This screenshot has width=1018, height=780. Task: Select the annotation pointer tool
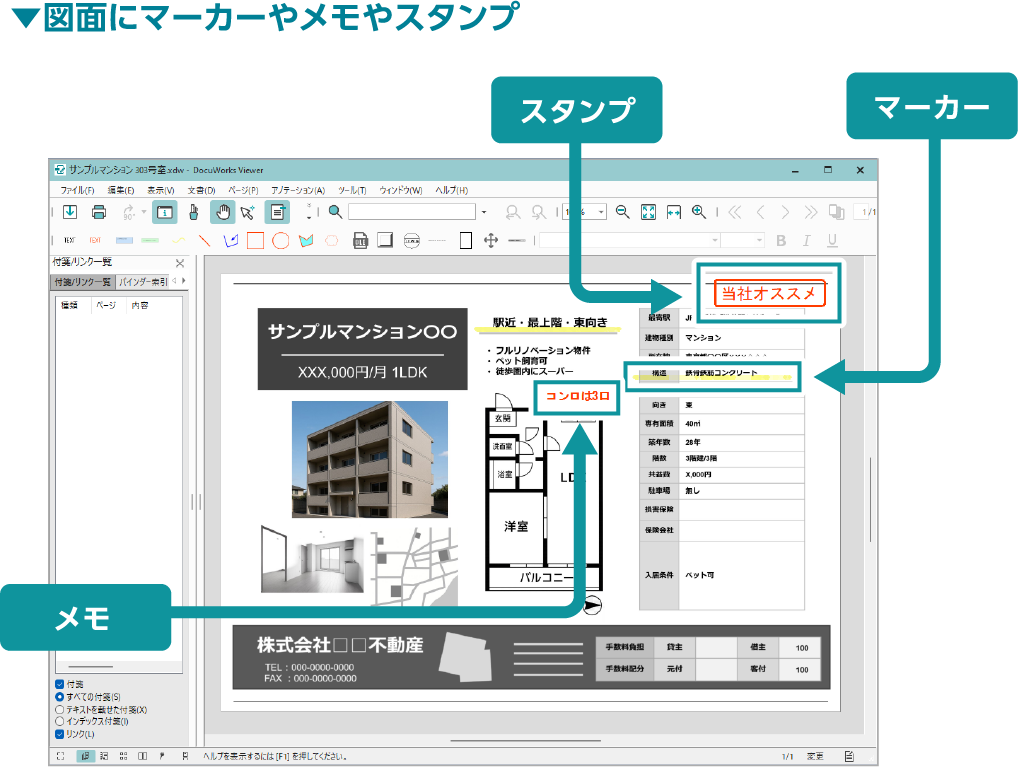click(247, 212)
